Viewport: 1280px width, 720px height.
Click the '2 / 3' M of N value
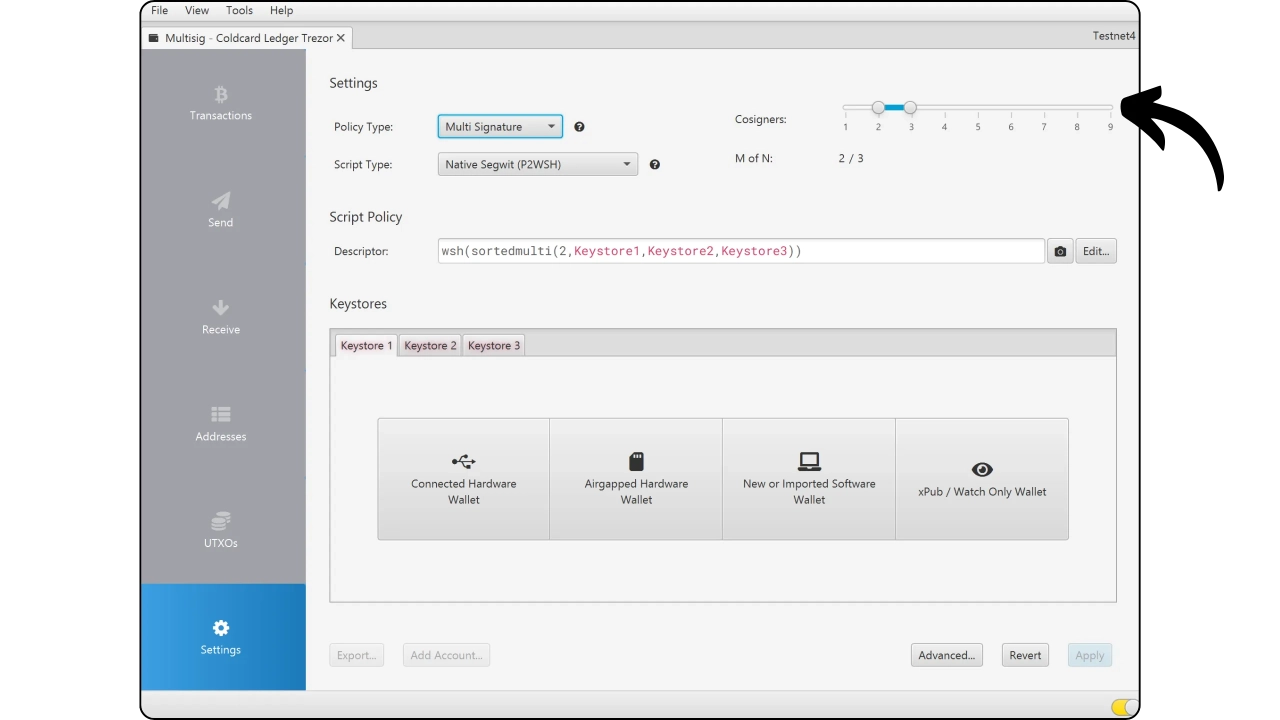851,158
